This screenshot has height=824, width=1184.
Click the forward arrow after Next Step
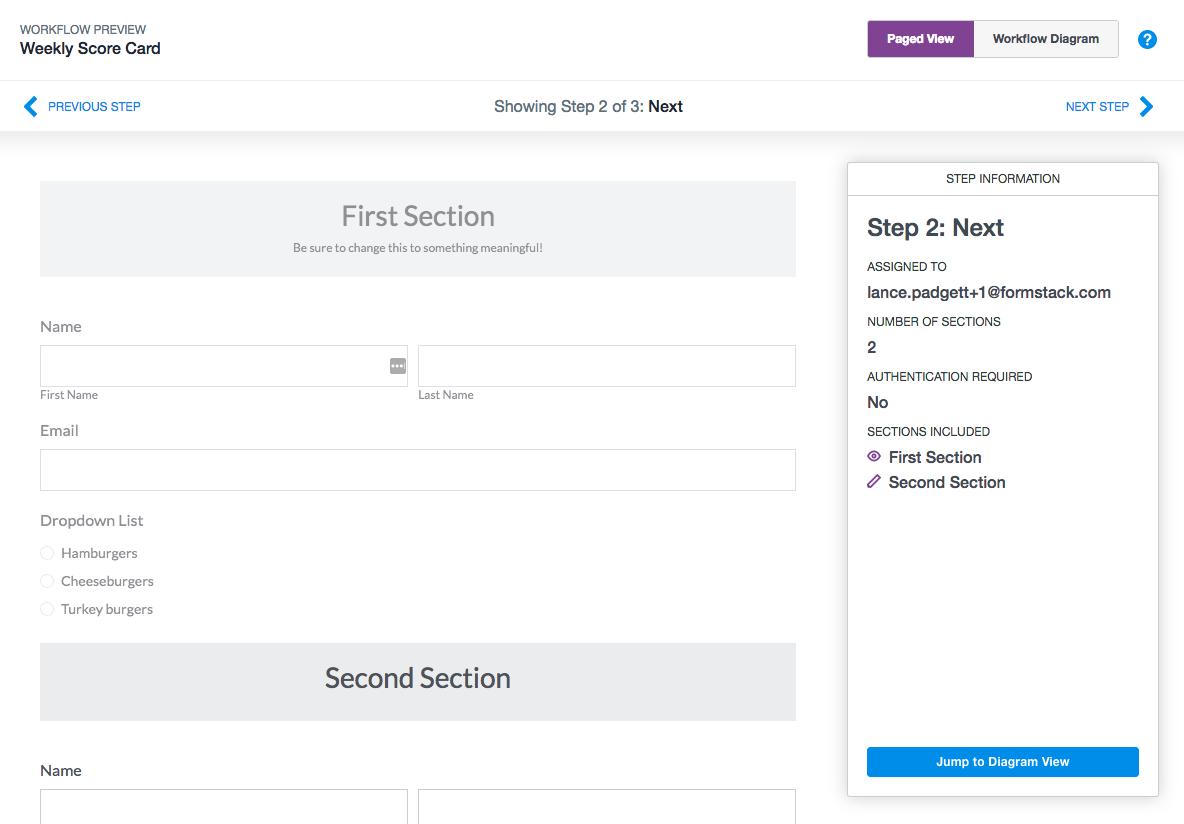[1148, 106]
